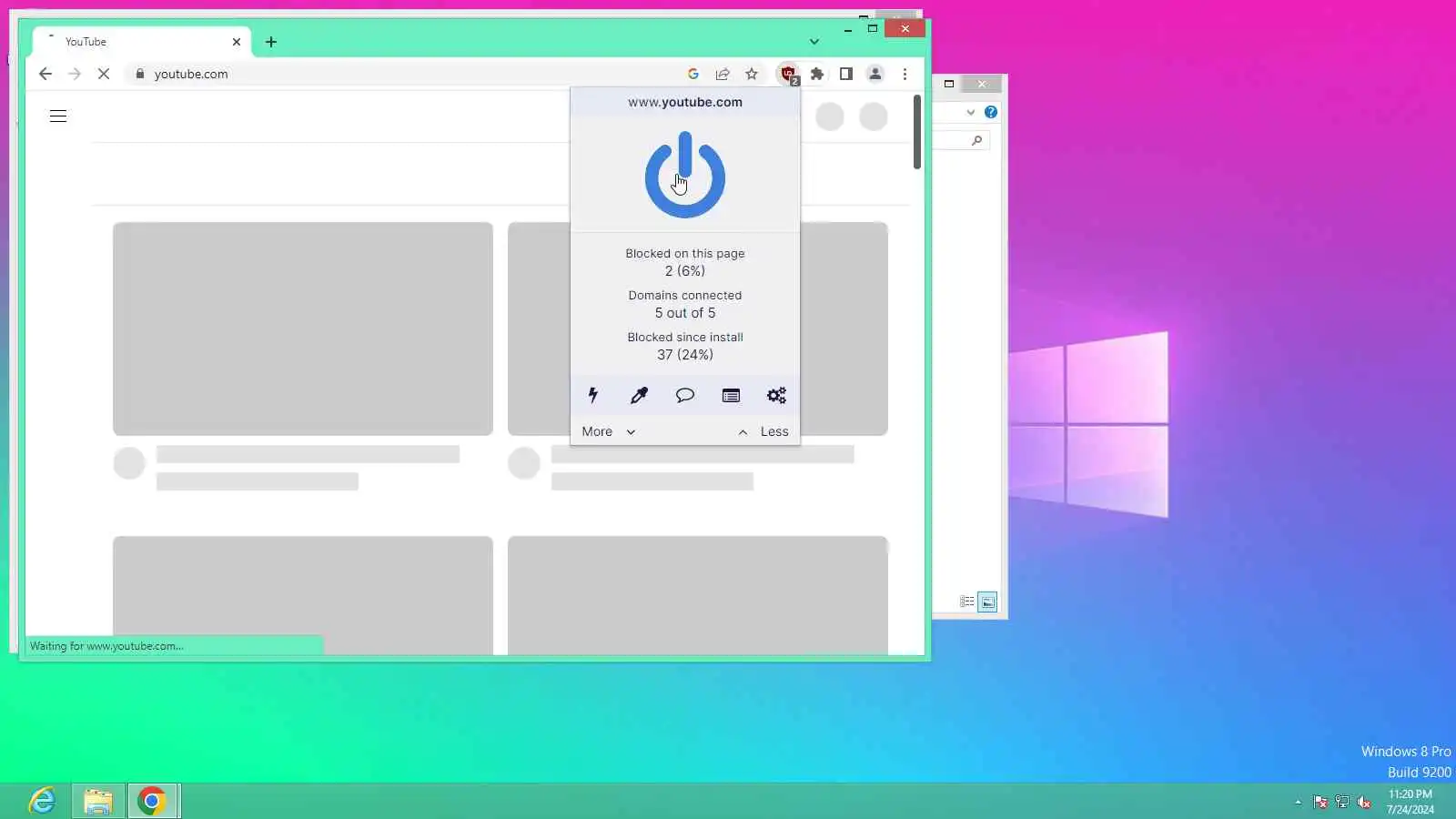Click the Action Center flag tray icon

[1320, 802]
